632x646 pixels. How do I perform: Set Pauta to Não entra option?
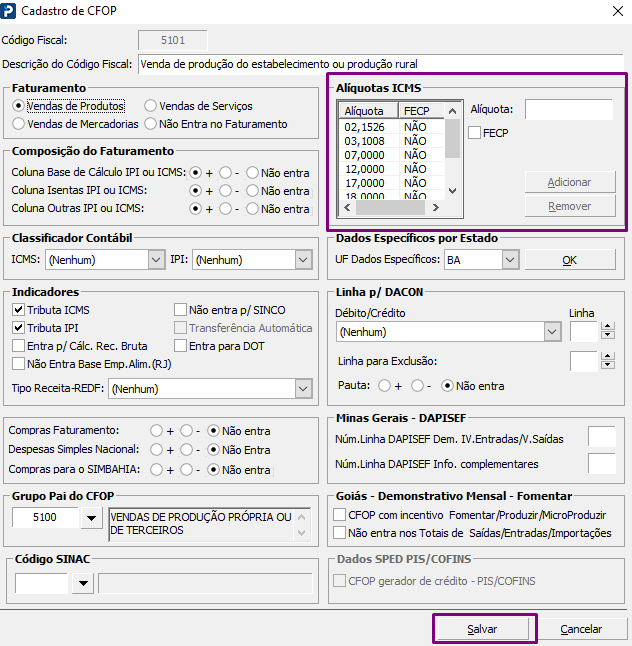[447, 386]
